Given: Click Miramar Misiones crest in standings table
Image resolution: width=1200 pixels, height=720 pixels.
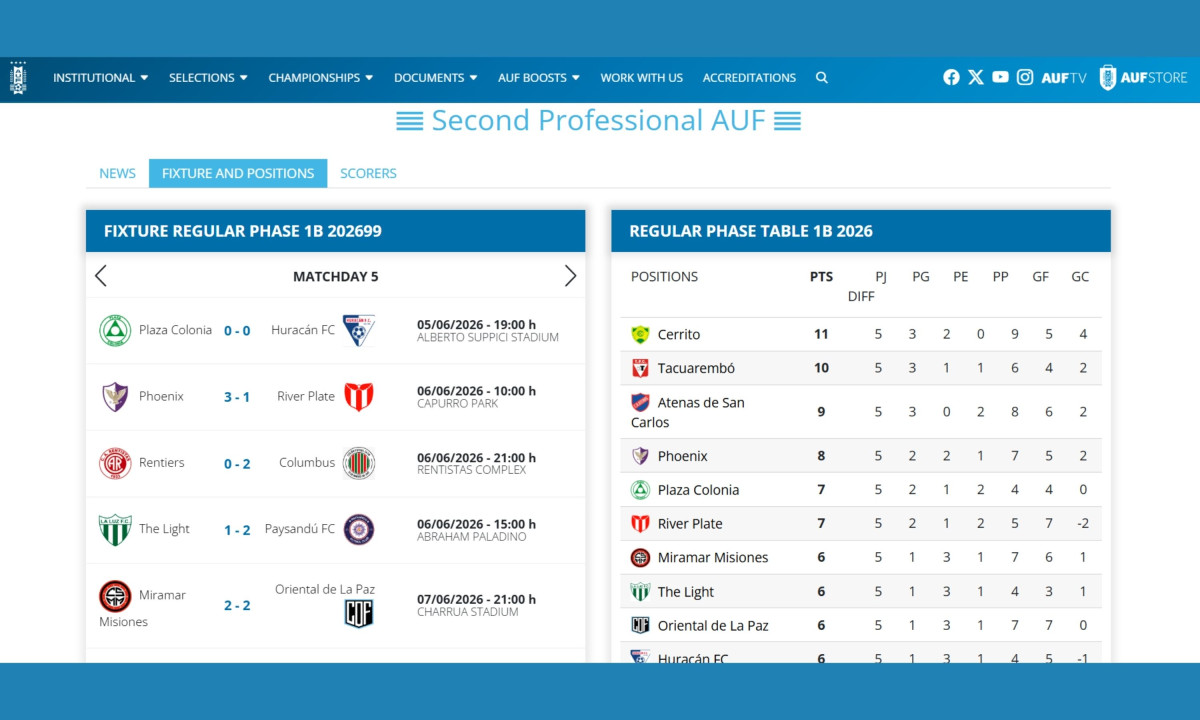Looking at the screenshot, I should point(640,558).
